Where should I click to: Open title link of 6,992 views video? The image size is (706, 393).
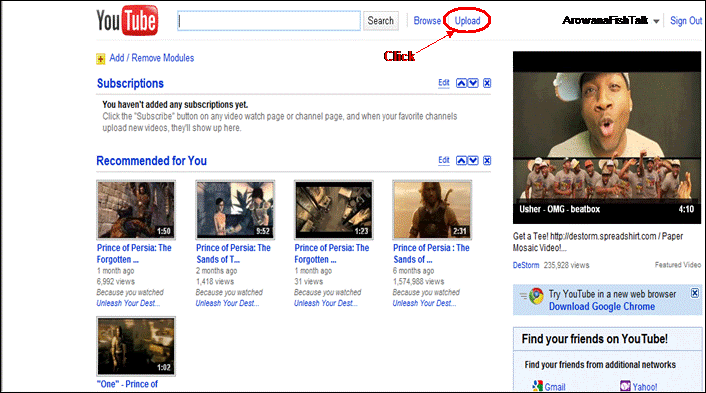[134, 253]
